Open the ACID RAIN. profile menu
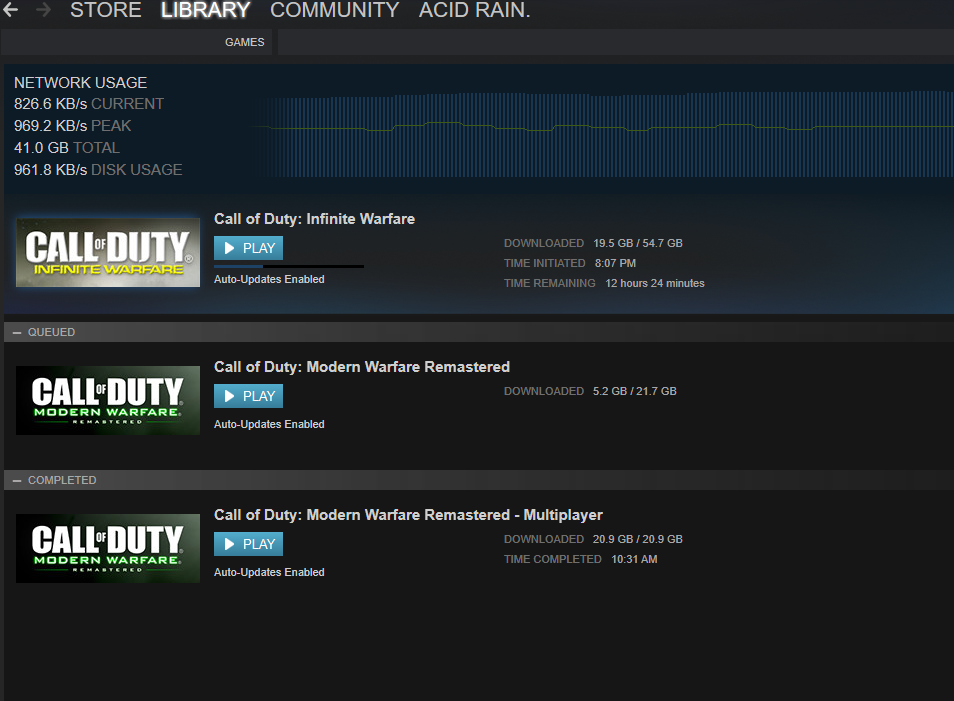Image resolution: width=954 pixels, height=701 pixels. coord(475,10)
